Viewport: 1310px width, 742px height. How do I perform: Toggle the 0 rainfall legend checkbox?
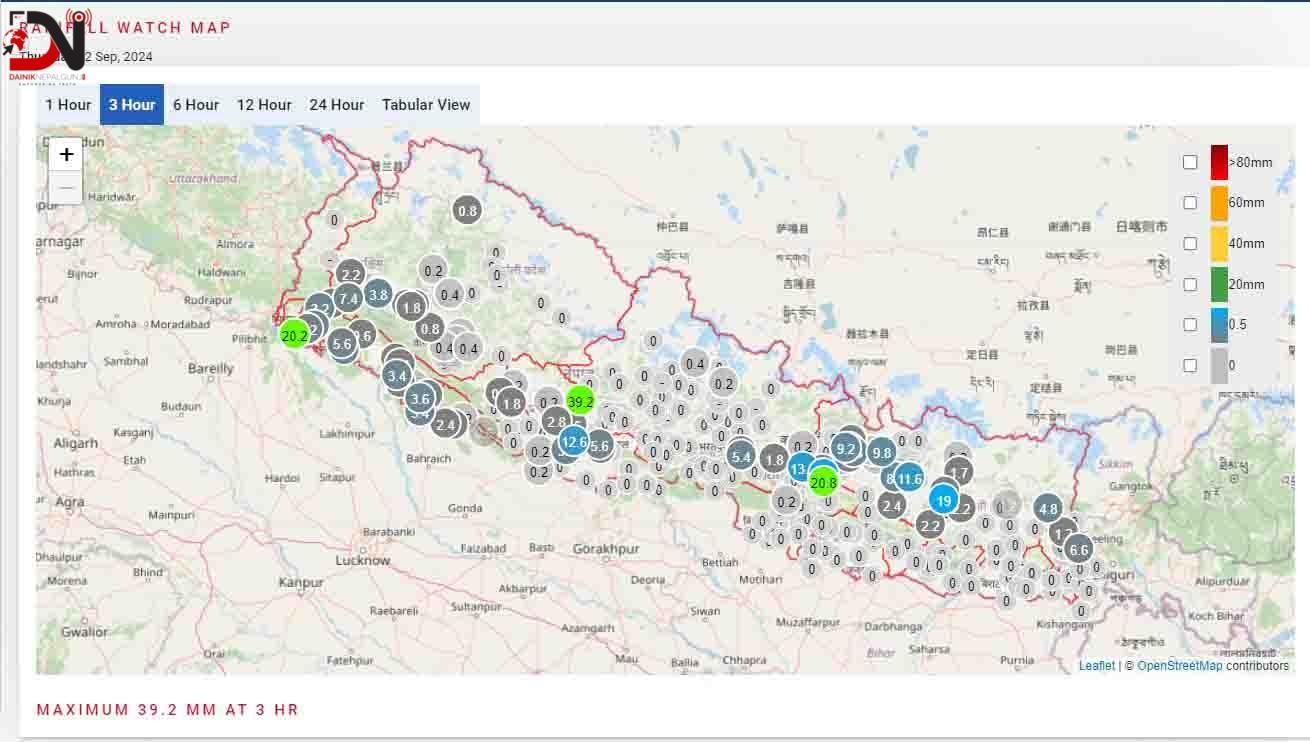(x=1190, y=363)
